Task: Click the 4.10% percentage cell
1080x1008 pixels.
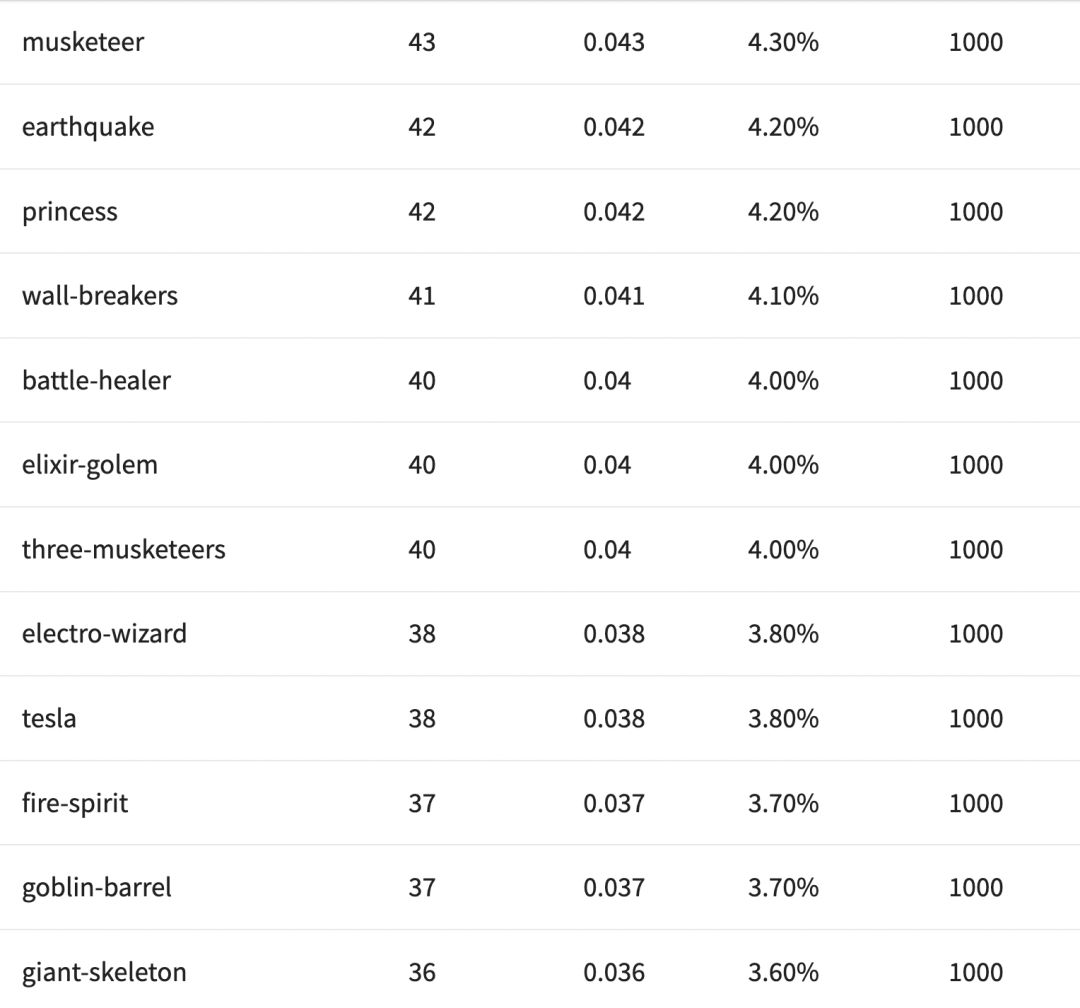Action: 783,296
